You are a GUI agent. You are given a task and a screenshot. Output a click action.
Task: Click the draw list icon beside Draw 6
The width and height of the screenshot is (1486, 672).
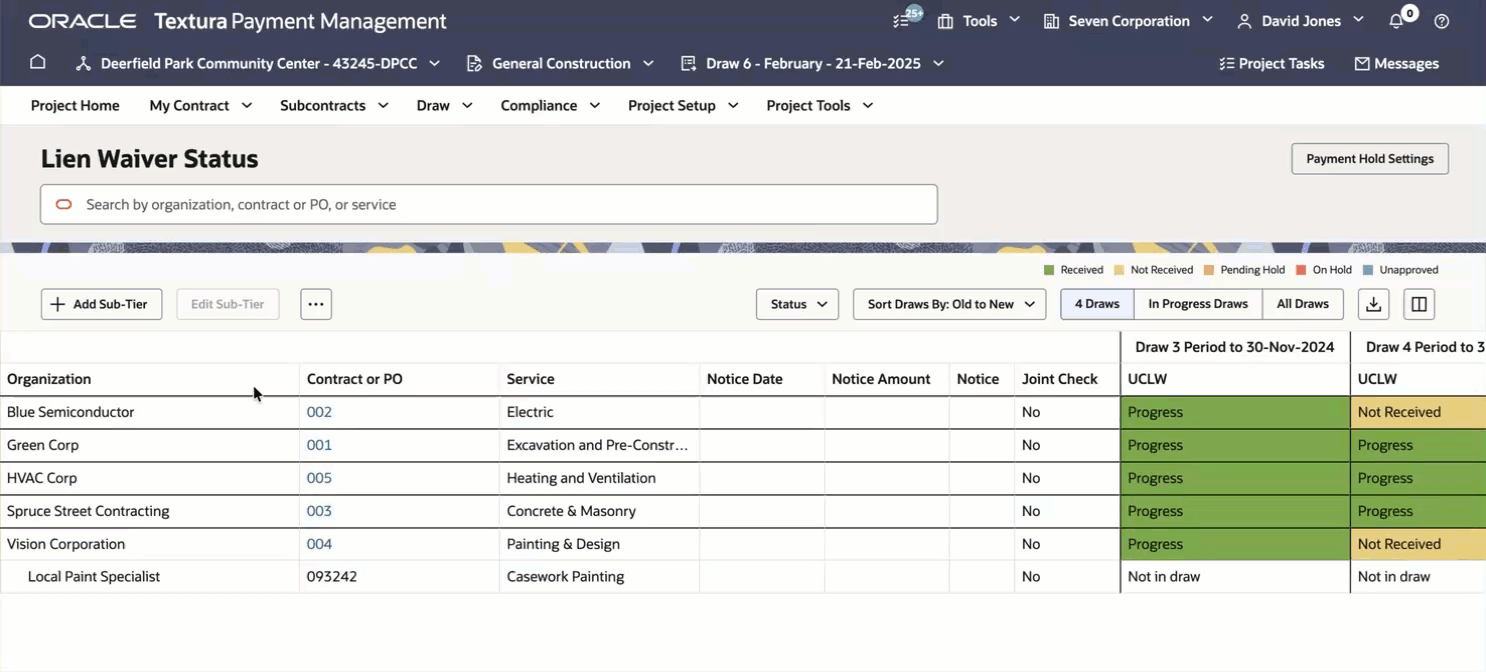point(688,63)
